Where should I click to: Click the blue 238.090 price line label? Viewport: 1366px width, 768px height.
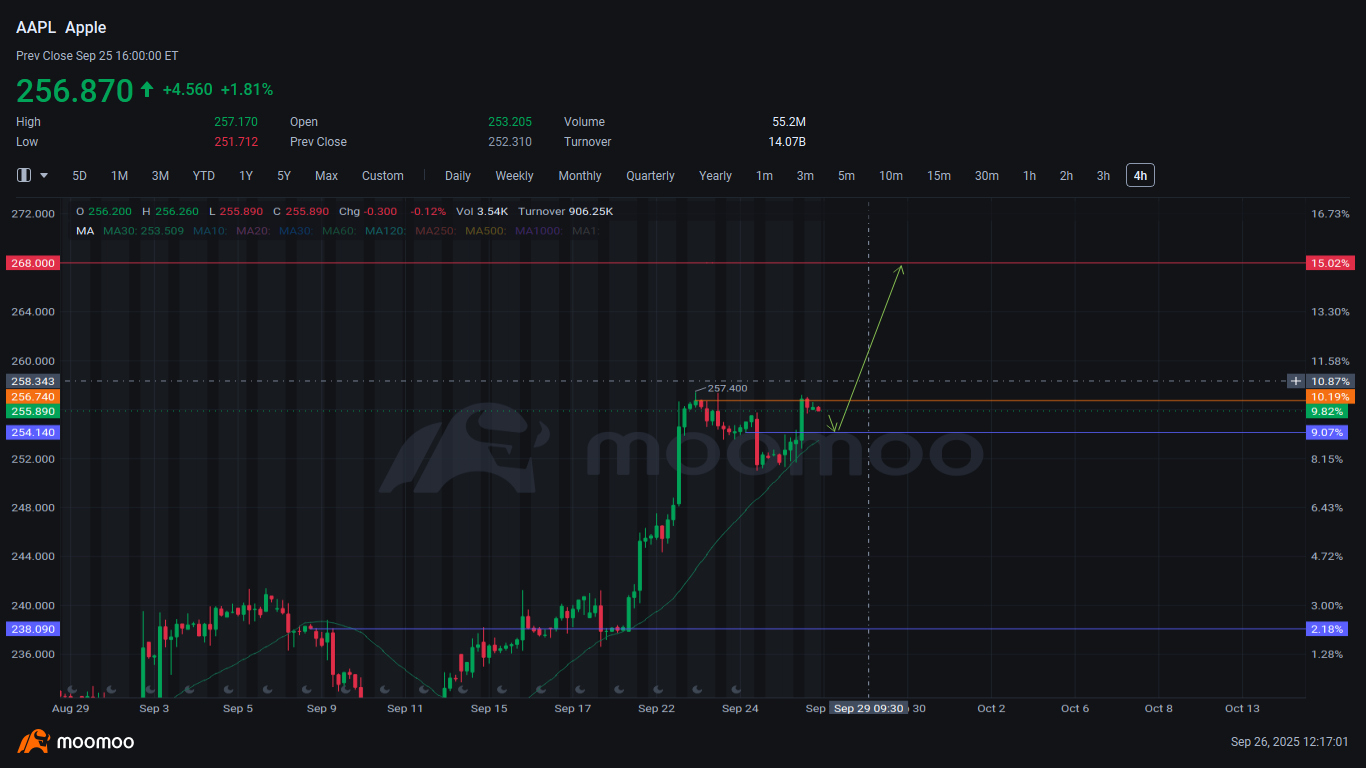point(33,629)
